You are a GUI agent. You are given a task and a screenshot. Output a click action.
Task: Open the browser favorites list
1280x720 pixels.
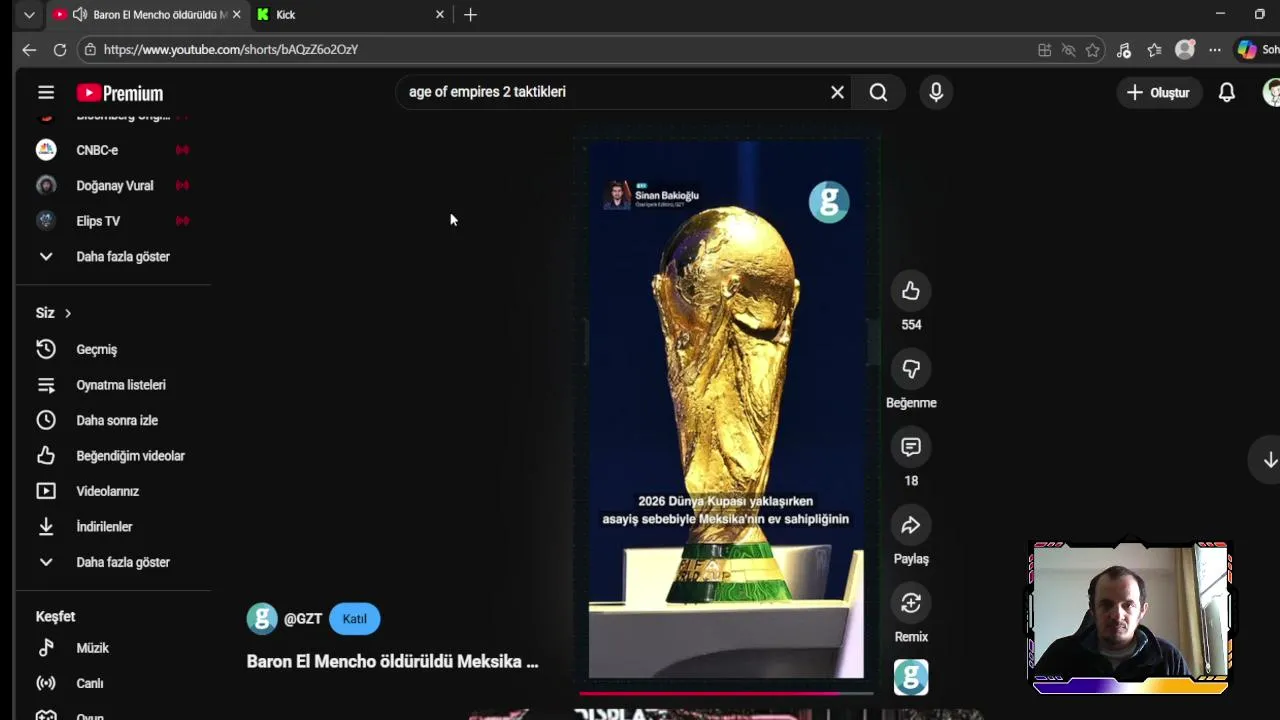point(1154,49)
